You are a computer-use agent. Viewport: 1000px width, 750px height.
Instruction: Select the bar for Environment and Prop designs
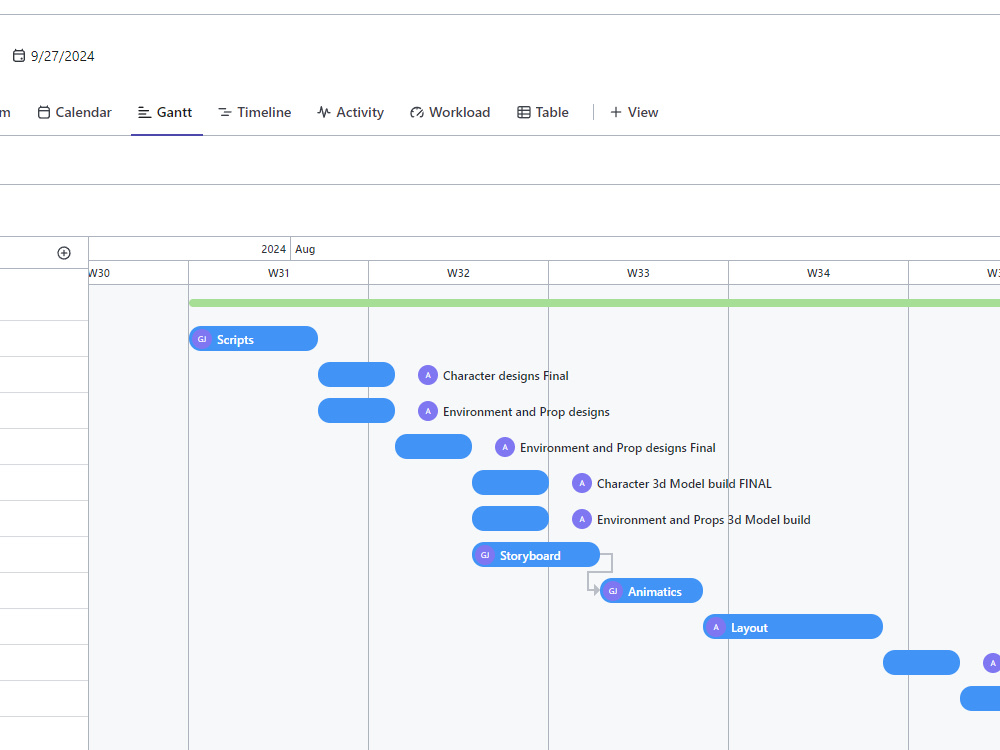(357, 411)
